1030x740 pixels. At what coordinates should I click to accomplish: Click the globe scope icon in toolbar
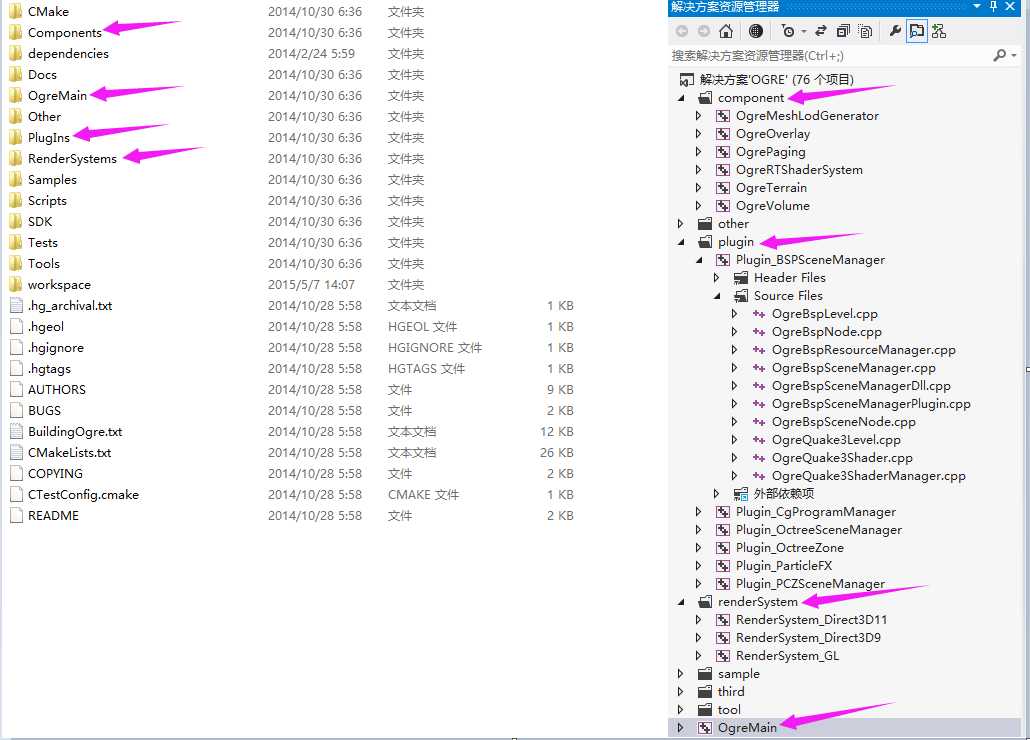pos(756,31)
